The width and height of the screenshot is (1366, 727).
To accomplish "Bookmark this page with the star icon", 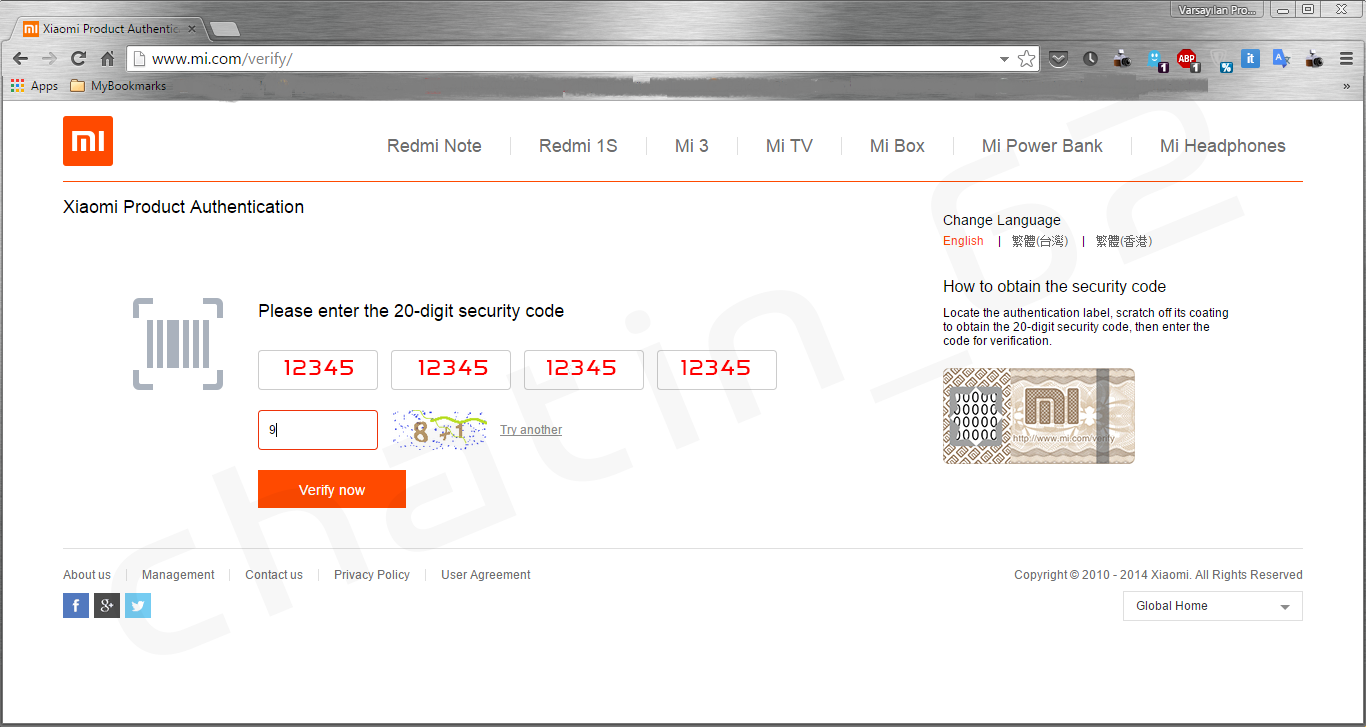I will [1026, 59].
